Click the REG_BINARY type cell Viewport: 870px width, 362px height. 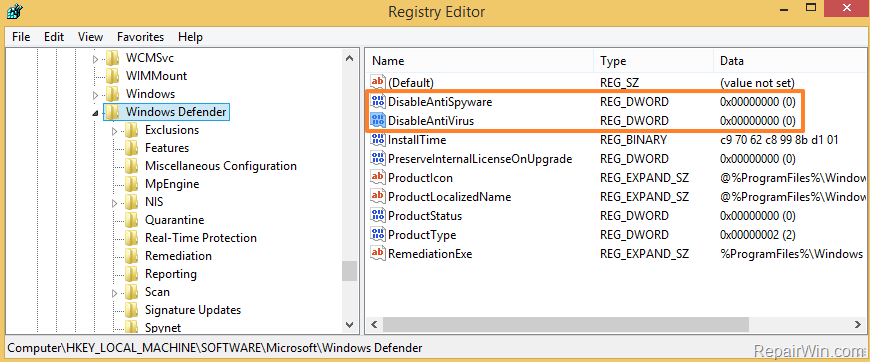pos(634,140)
